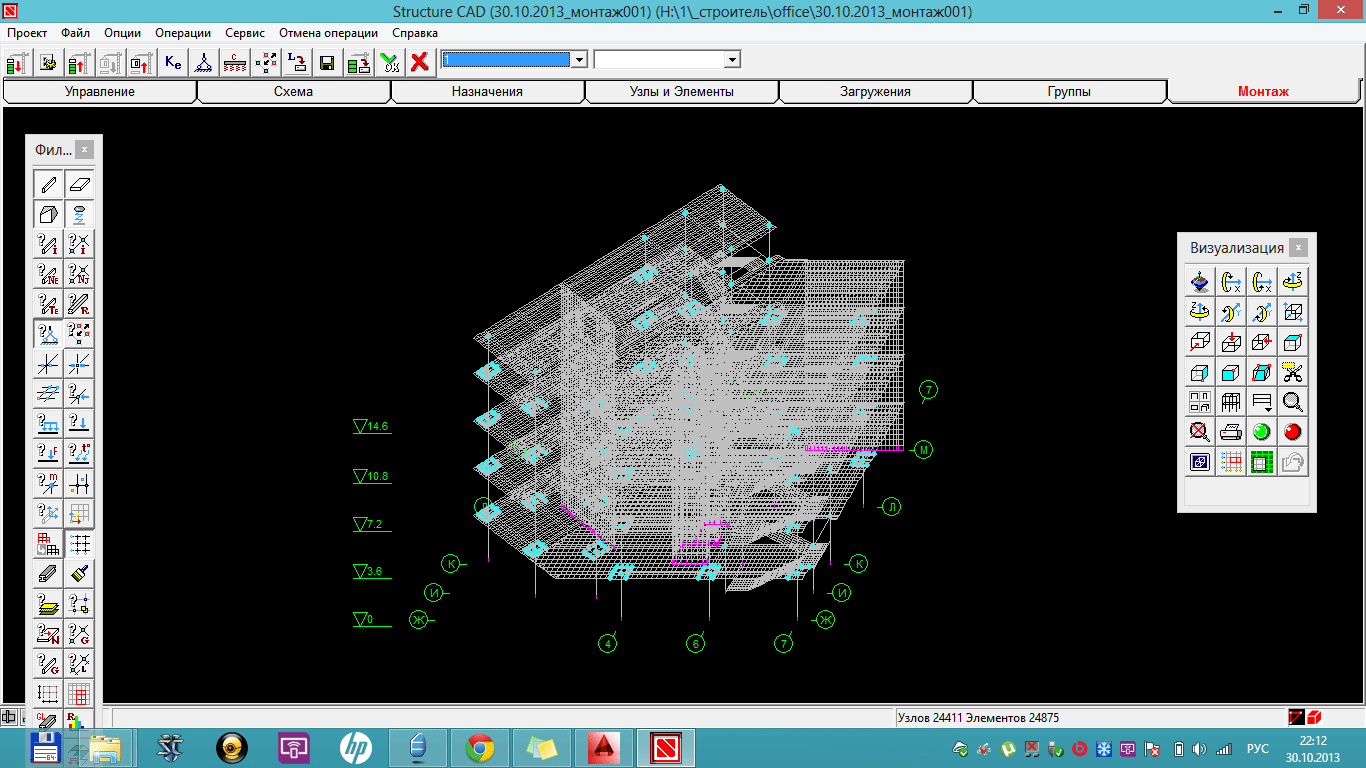Click the spinning top rotation icon
Image resolution: width=1366 pixels, height=768 pixels.
click(1200, 282)
